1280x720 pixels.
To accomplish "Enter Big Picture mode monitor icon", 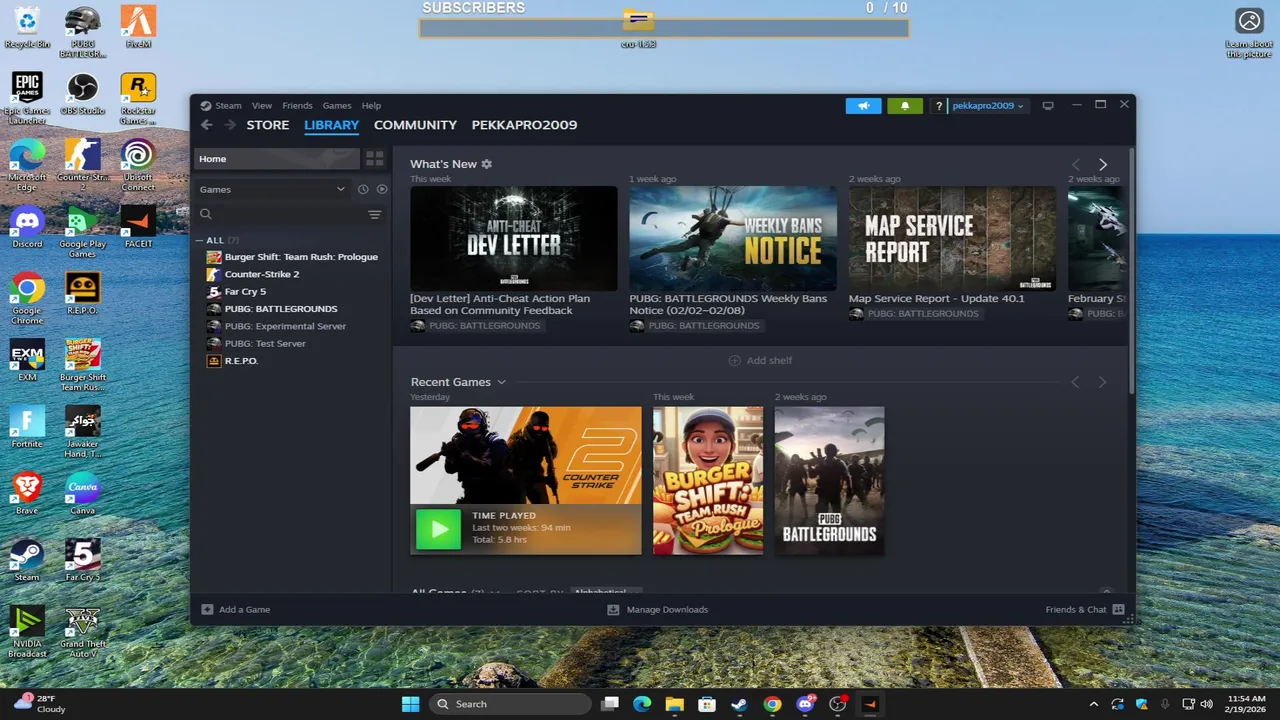I will 1048,105.
